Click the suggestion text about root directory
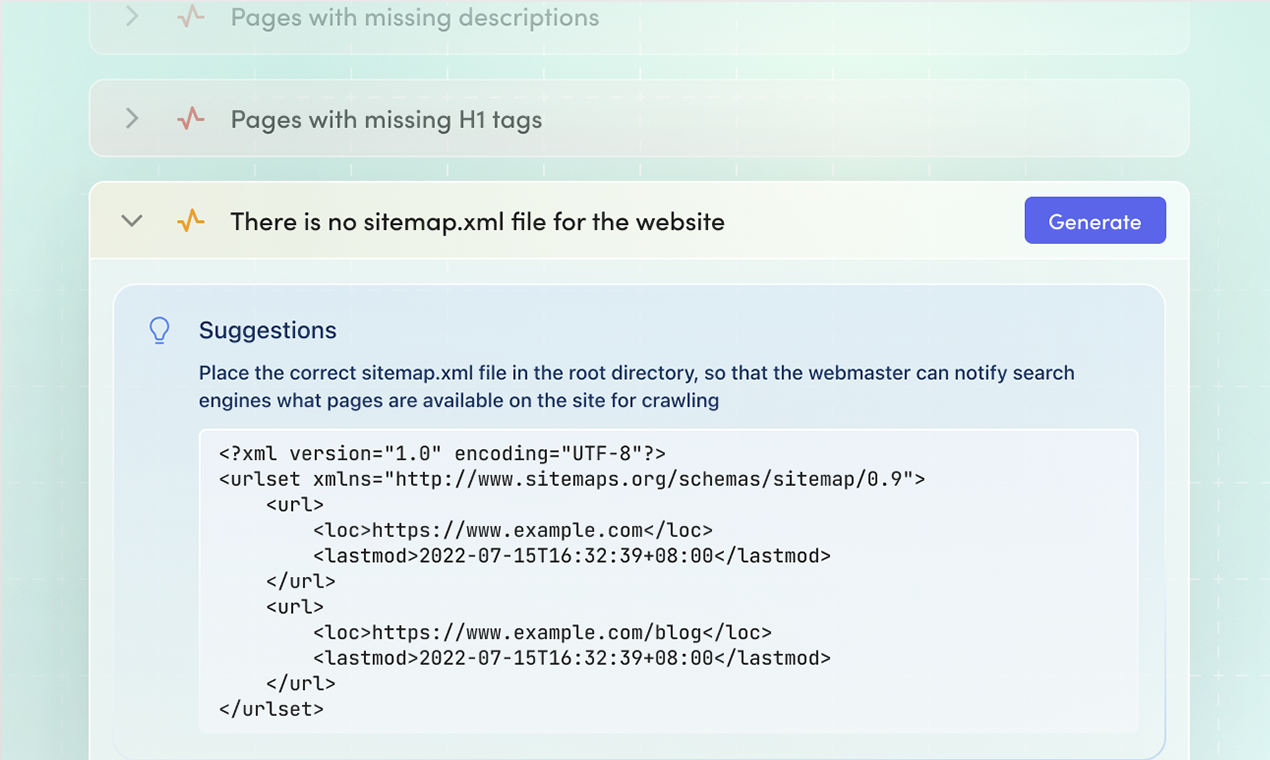Viewport: 1270px width, 760px height. coord(637,386)
